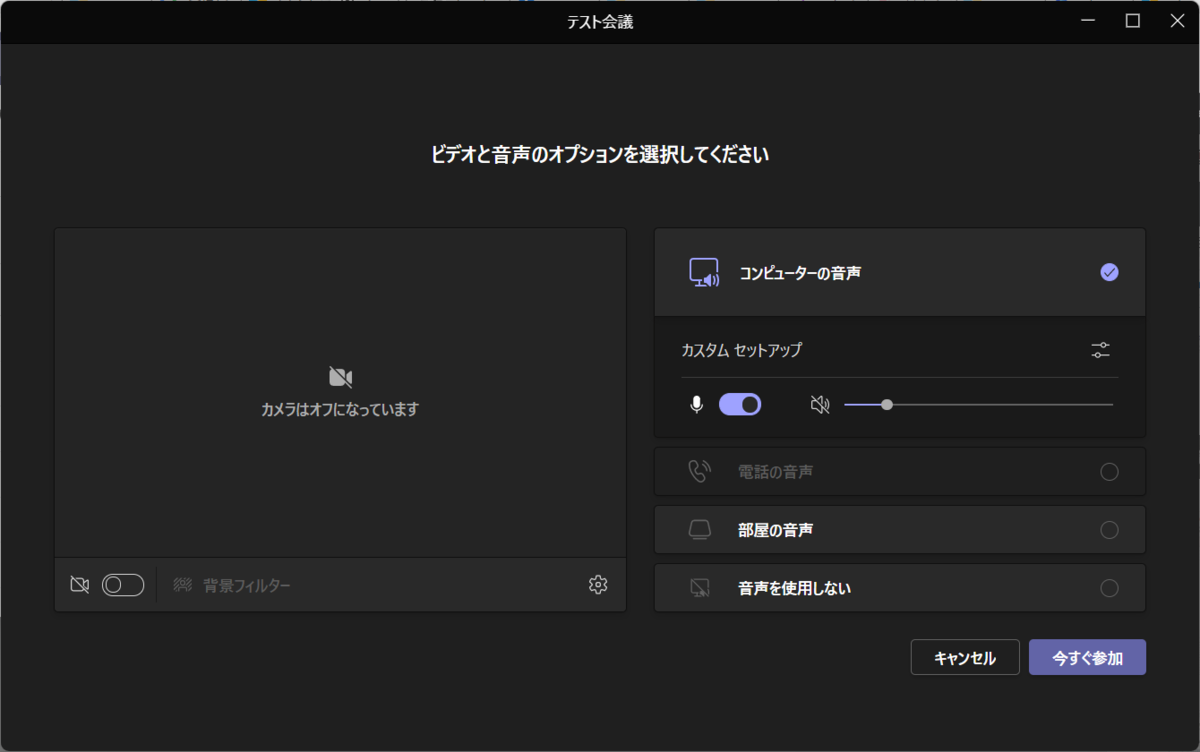This screenshot has height=752, width=1200.
Task: Click crossed-out camera icon in preview center
Action: click(x=340, y=377)
